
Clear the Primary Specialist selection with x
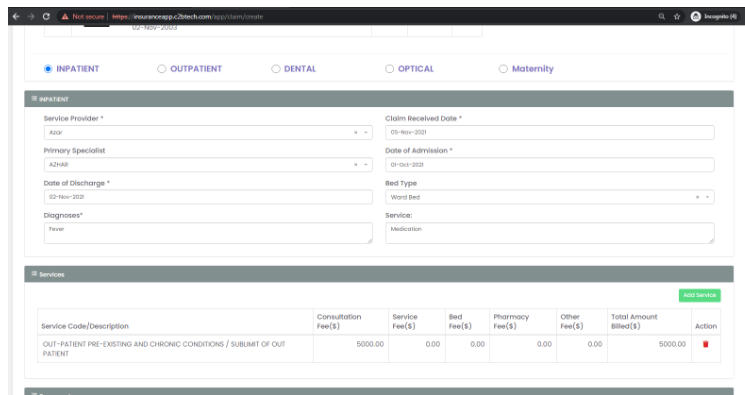[x=355, y=165]
